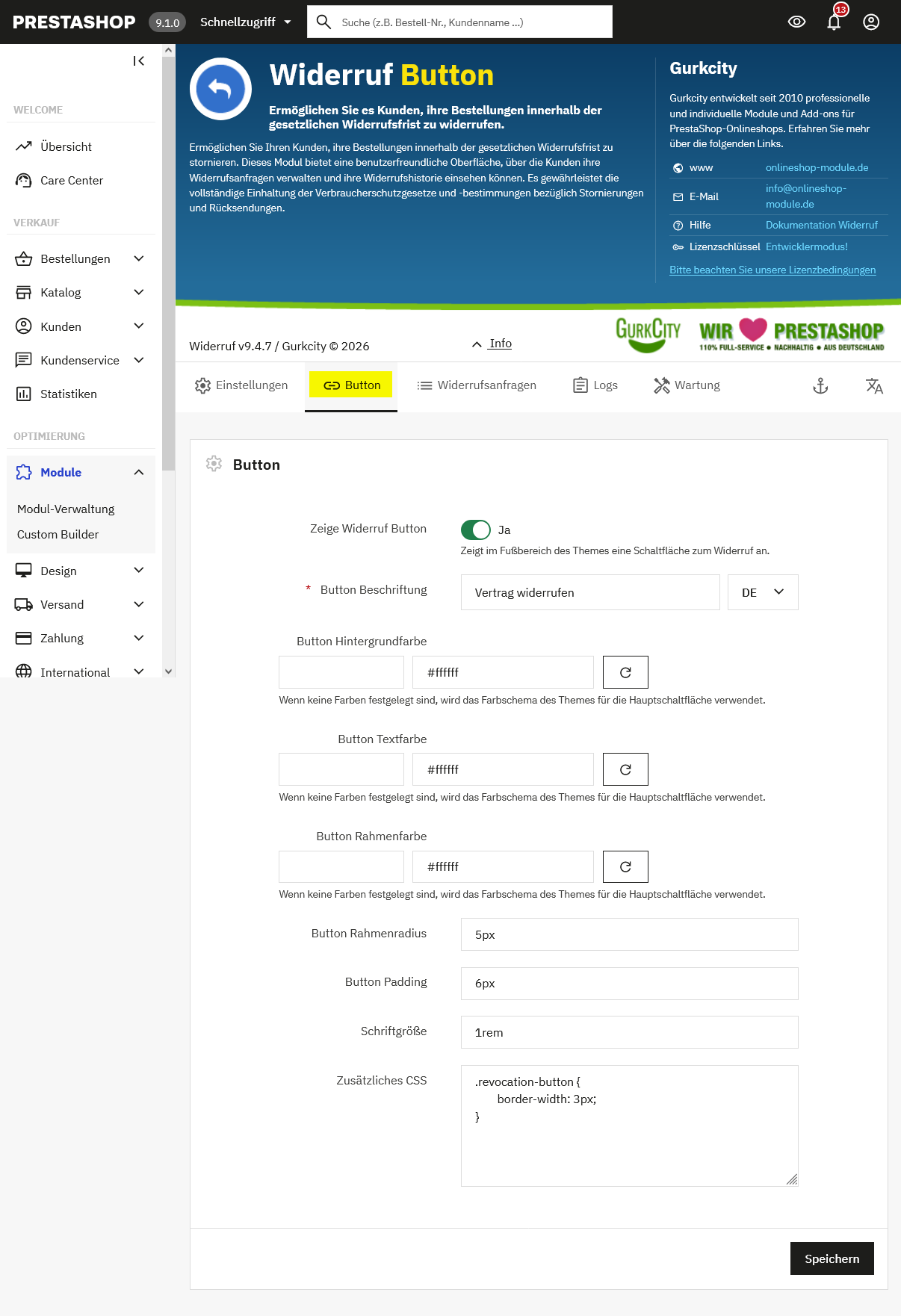Click the search magnifier icon
This screenshot has width=901, height=1316.
click(324, 22)
